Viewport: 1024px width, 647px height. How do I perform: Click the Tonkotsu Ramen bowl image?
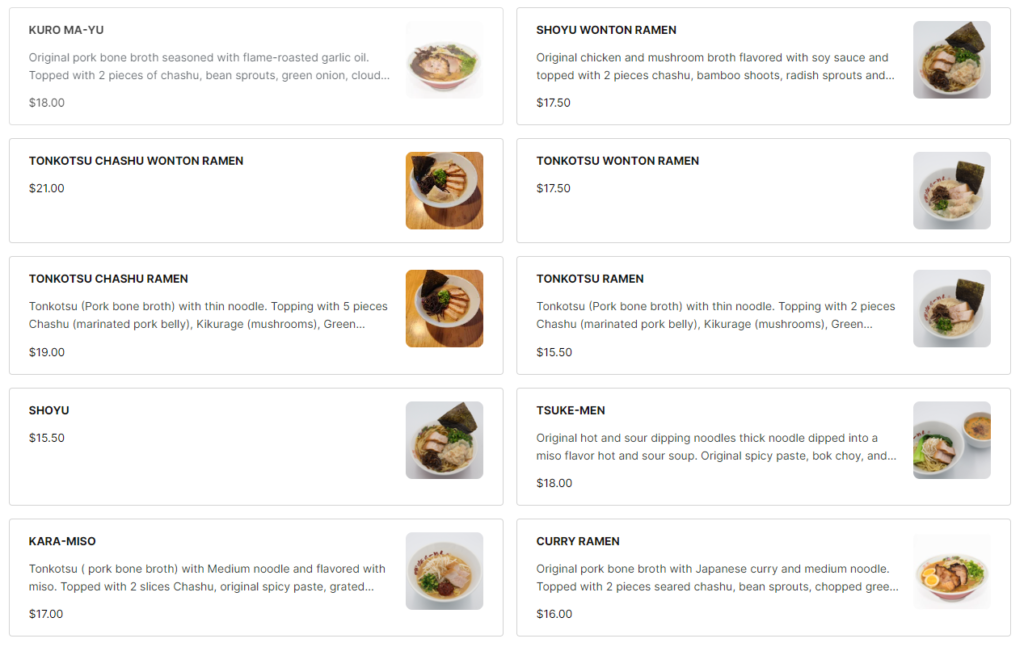[951, 309]
